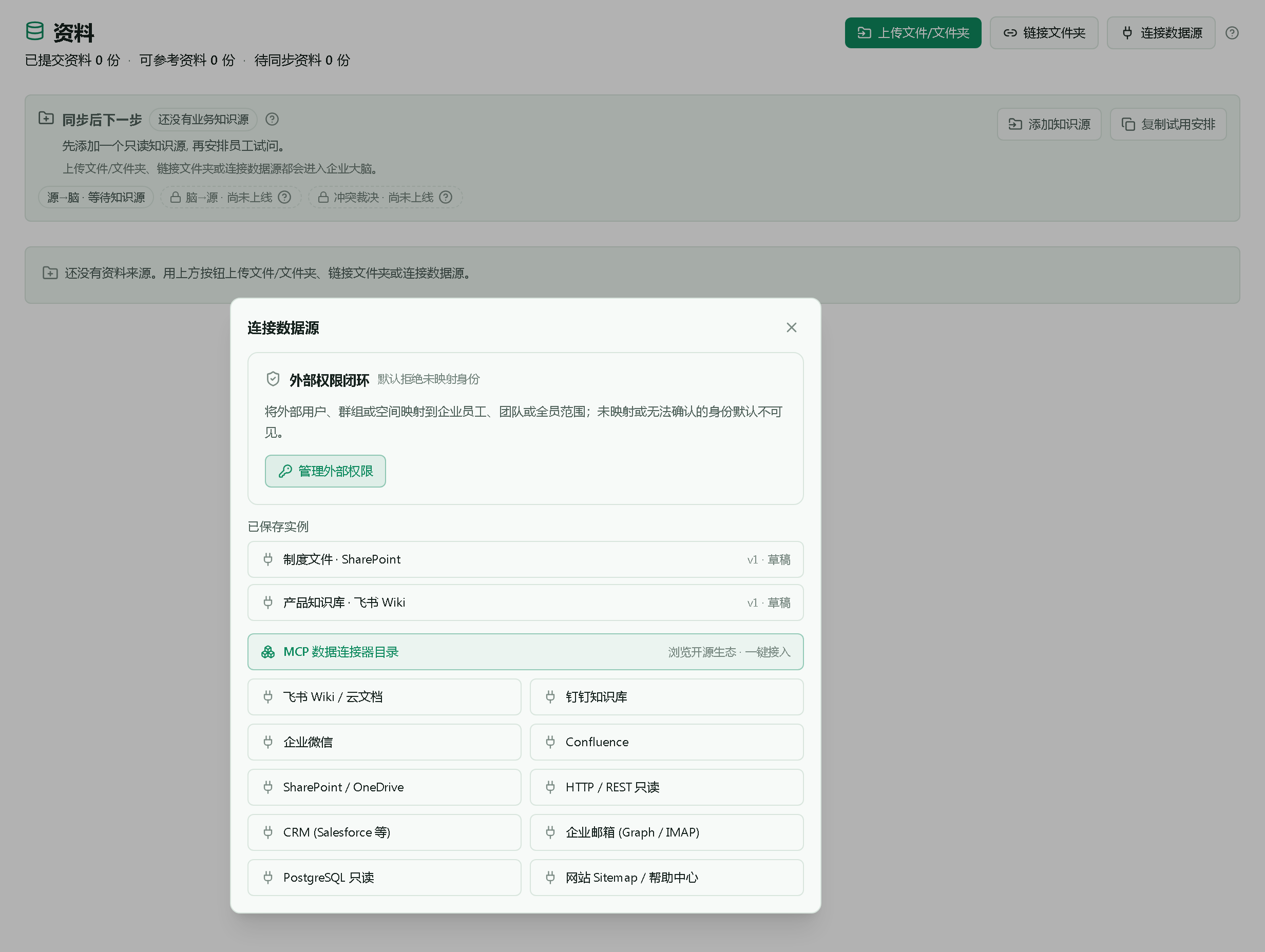This screenshot has width=1265, height=952.
Task: Click the database icon next to 资料 title
Action: tap(35, 31)
